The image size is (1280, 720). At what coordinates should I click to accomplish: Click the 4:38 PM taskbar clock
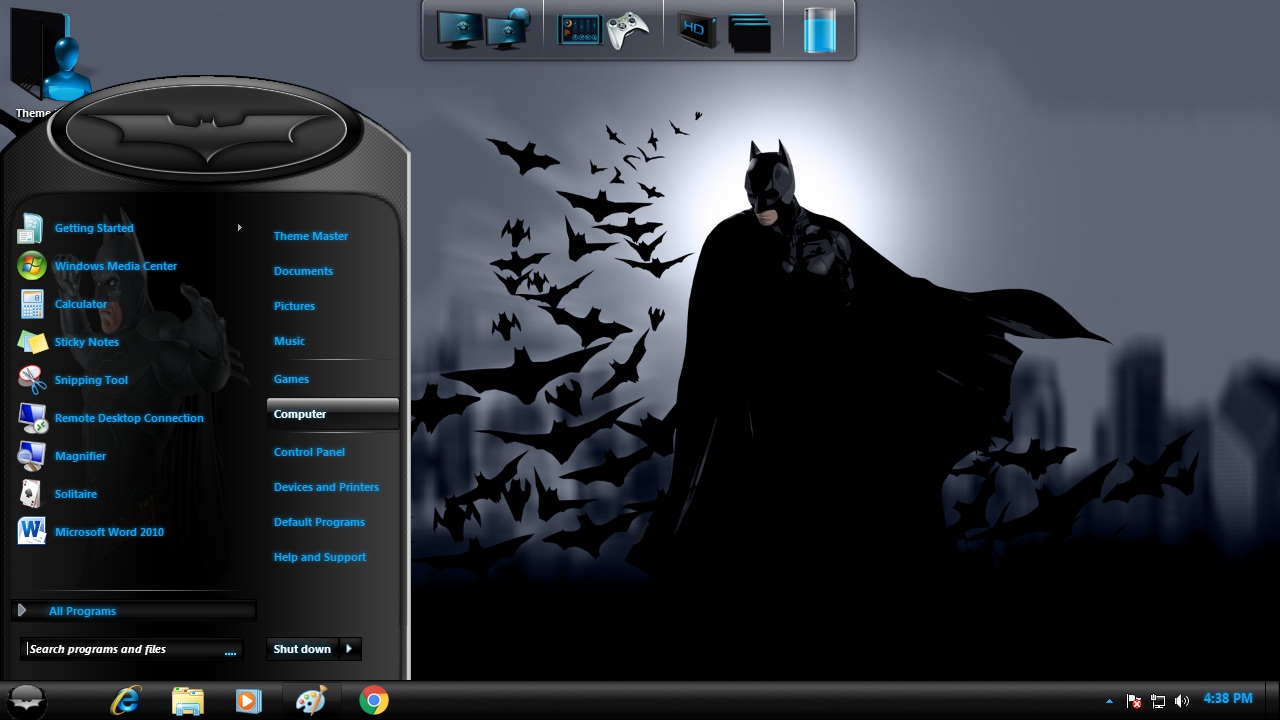tap(1228, 699)
